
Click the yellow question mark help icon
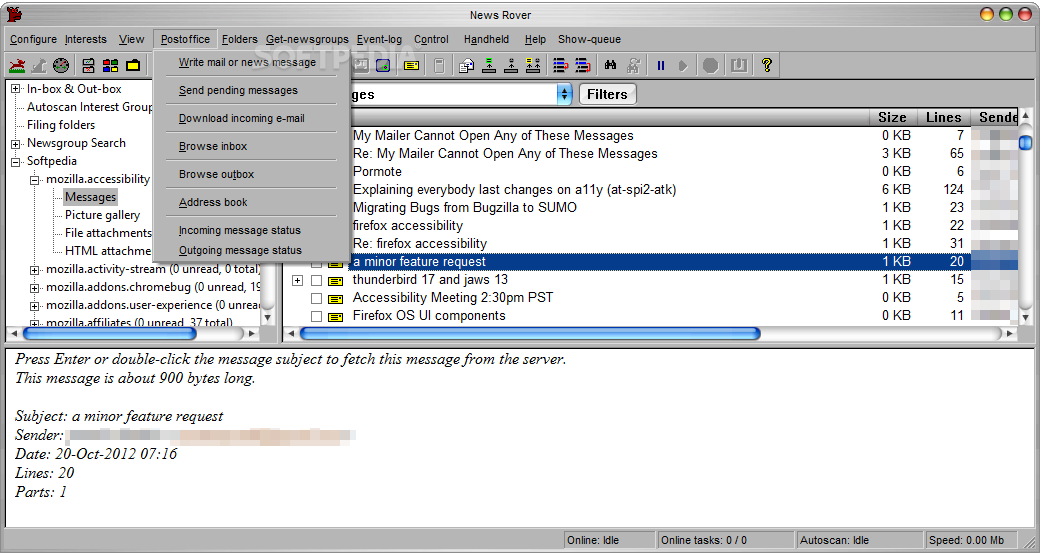coord(767,65)
